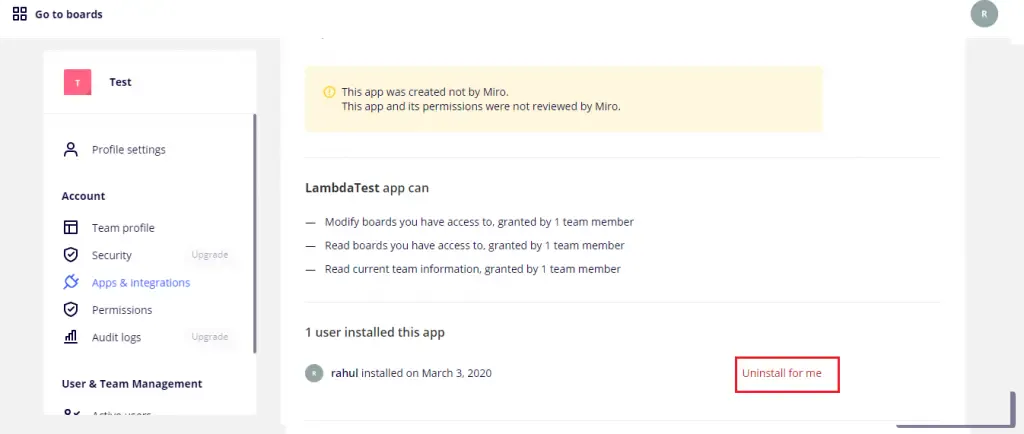Open the user avatar in top right
The width and height of the screenshot is (1024, 434).
[984, 14]
